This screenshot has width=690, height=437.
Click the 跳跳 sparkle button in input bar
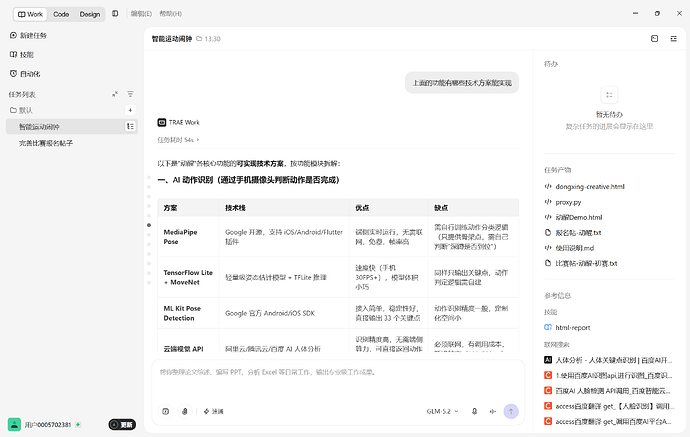pyautogui.click(x=213, y=411)
